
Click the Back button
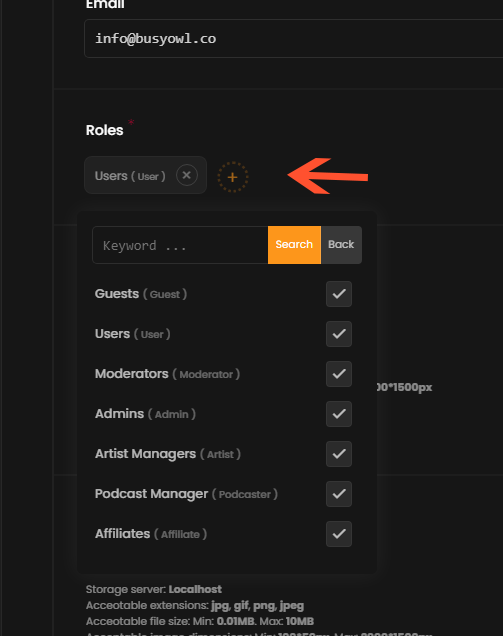point(341,245)
